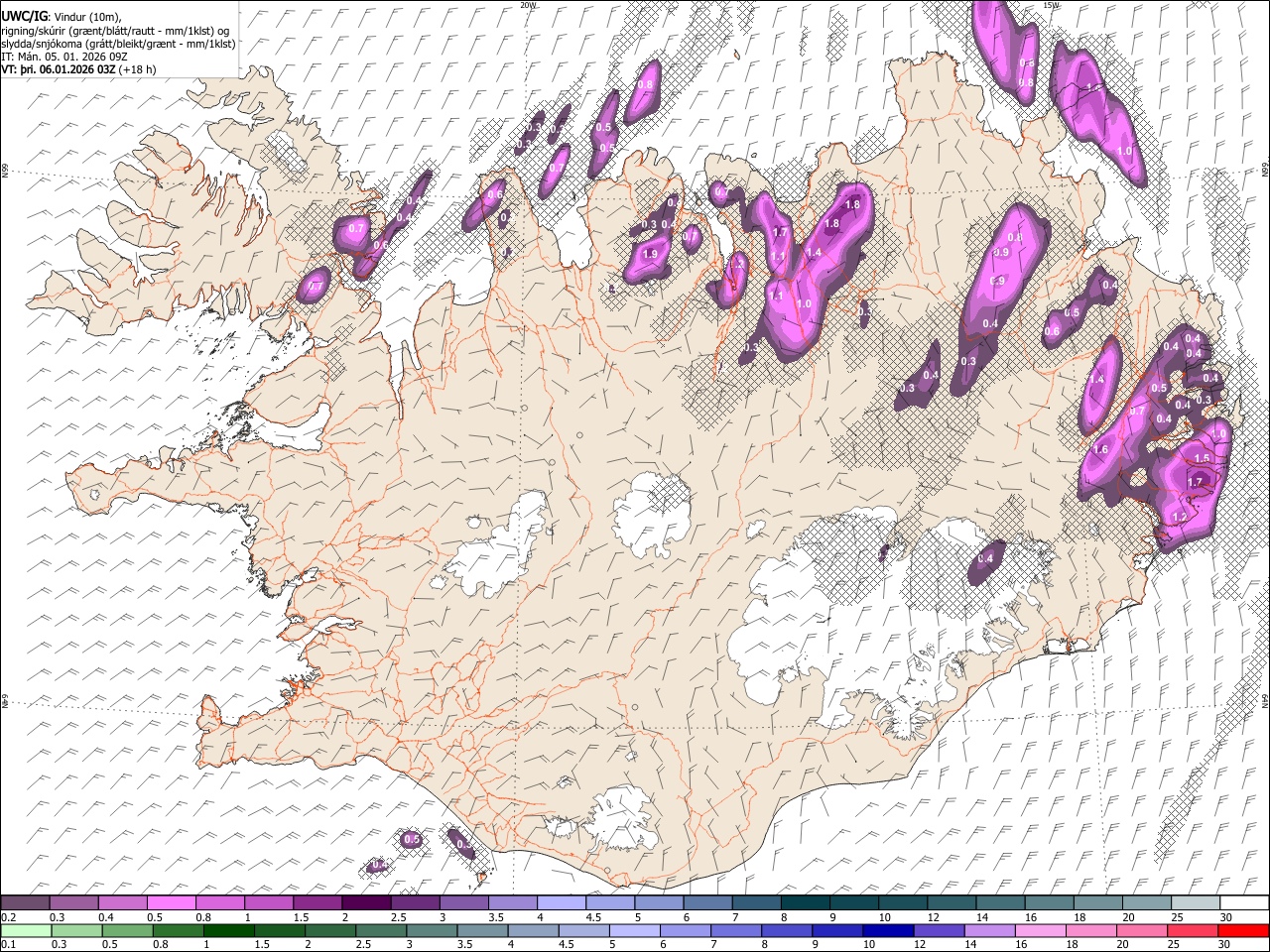Click the '0.2' label in the purple legend row

(x=7, y=916)
